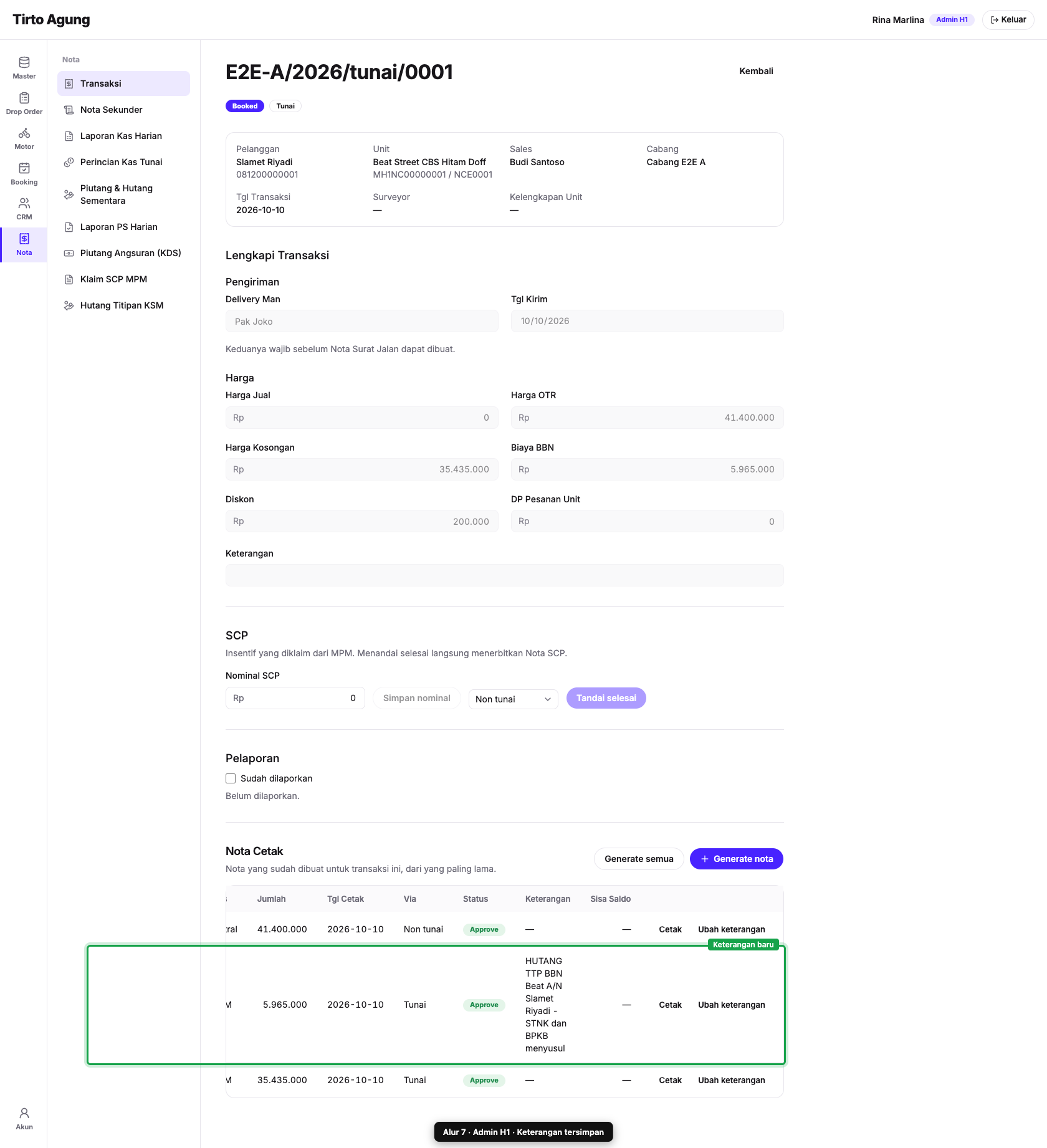Click the Tandai selesai button
This screenshot has width=1047, height=1148.
coord(606,698)
